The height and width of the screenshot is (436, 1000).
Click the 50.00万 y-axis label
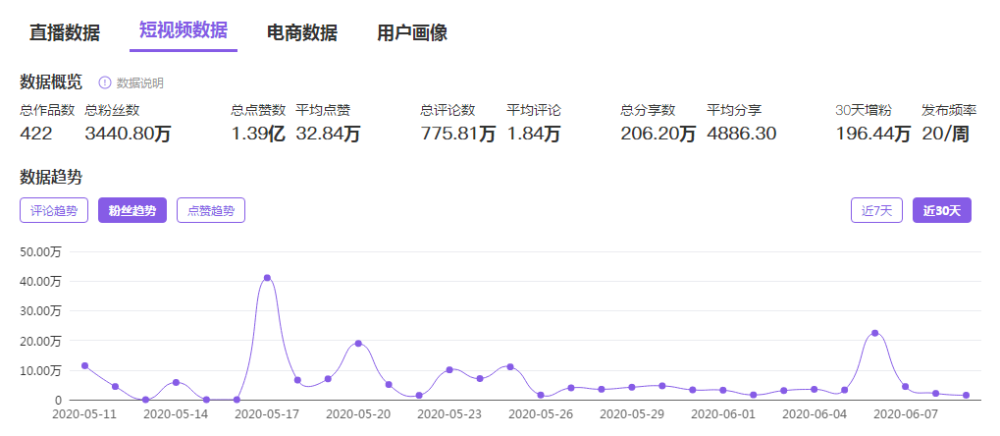(41, 252)
